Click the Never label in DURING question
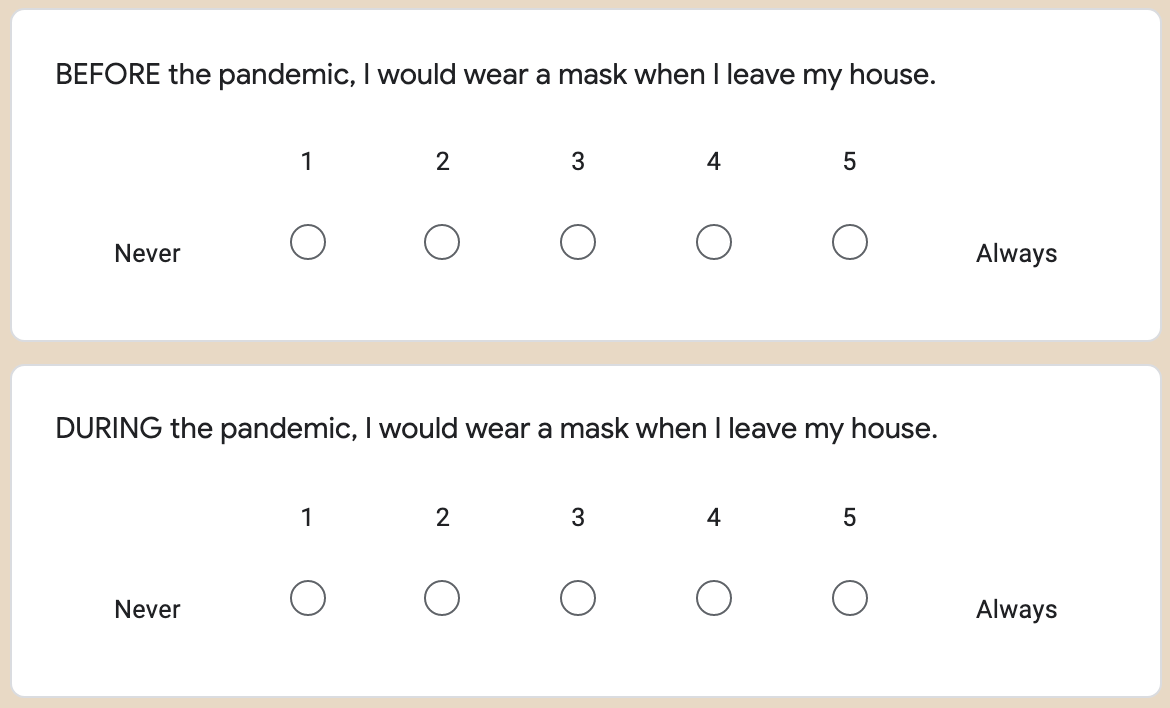Screen dimensions: 1170x708 coord(147,610)
